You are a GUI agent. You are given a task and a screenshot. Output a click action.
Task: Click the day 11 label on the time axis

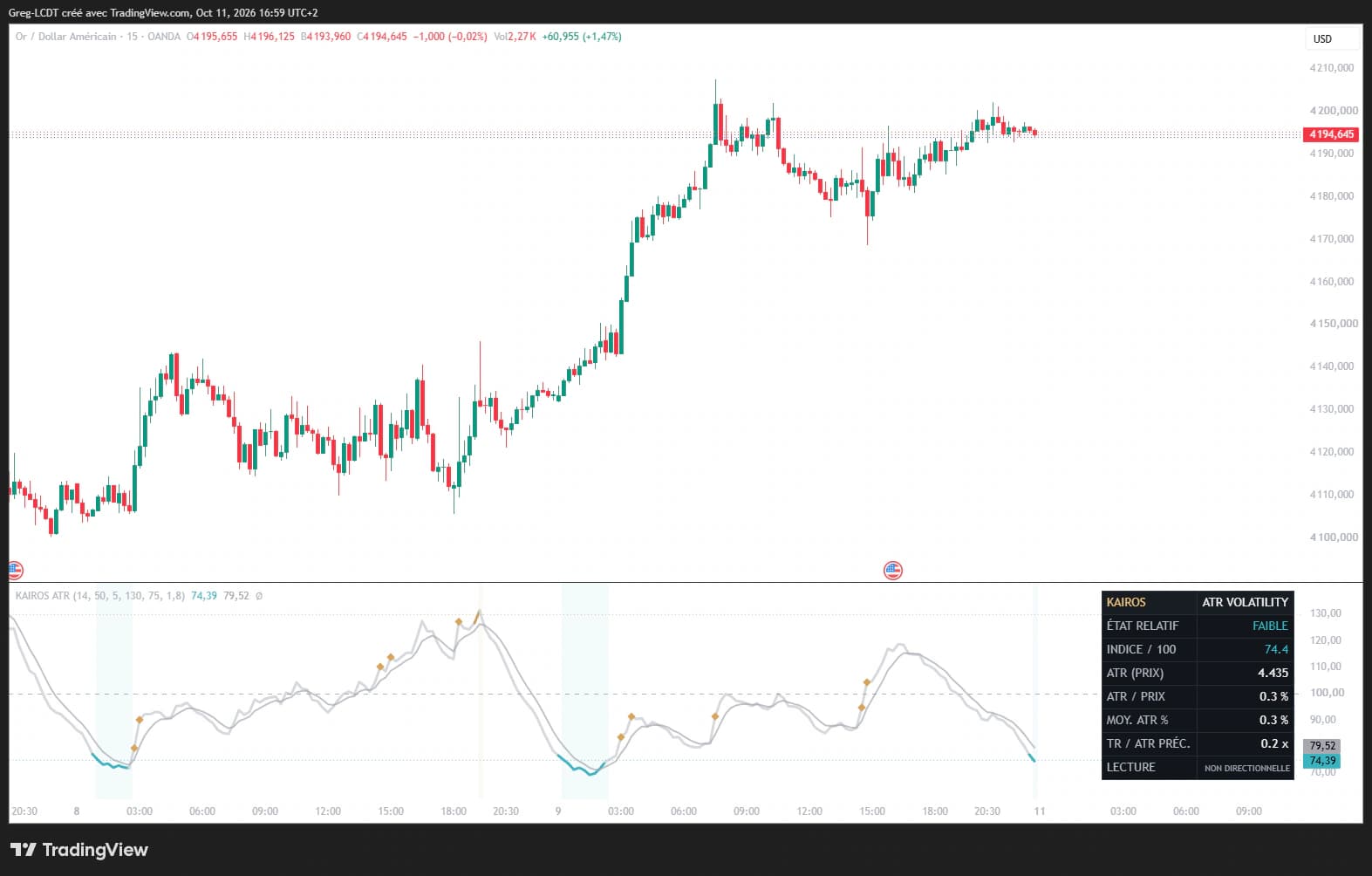[x=1040, y=811]
